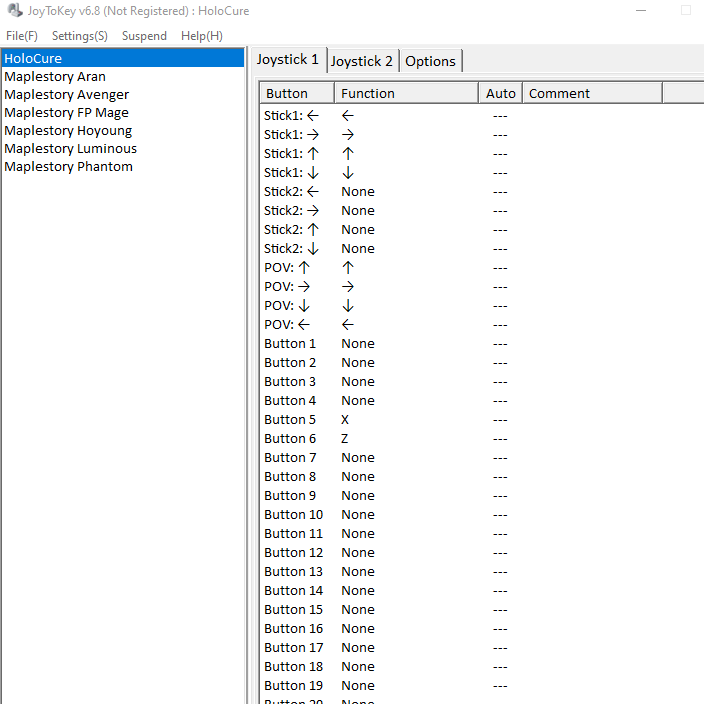
Task: Select the Button 15 row
Action: click(x=480, y=610)
